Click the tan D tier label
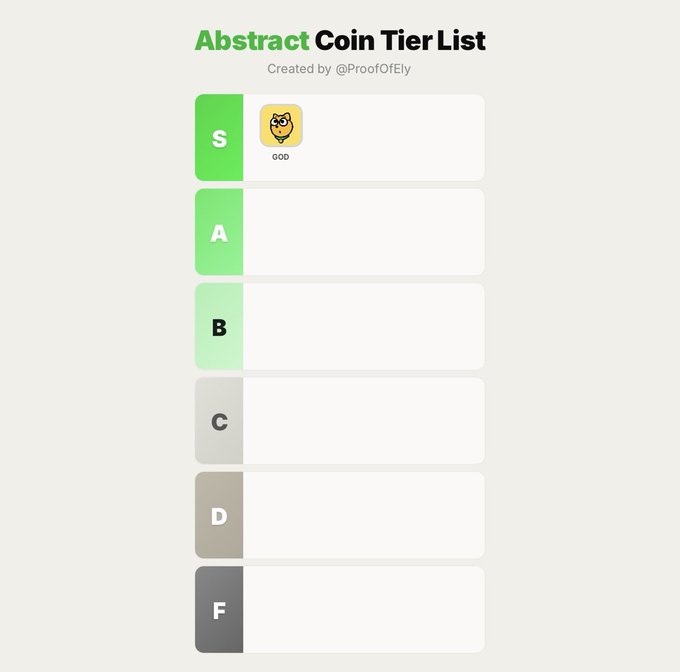This screenshot has width=680, height=672. pos(219,516)
